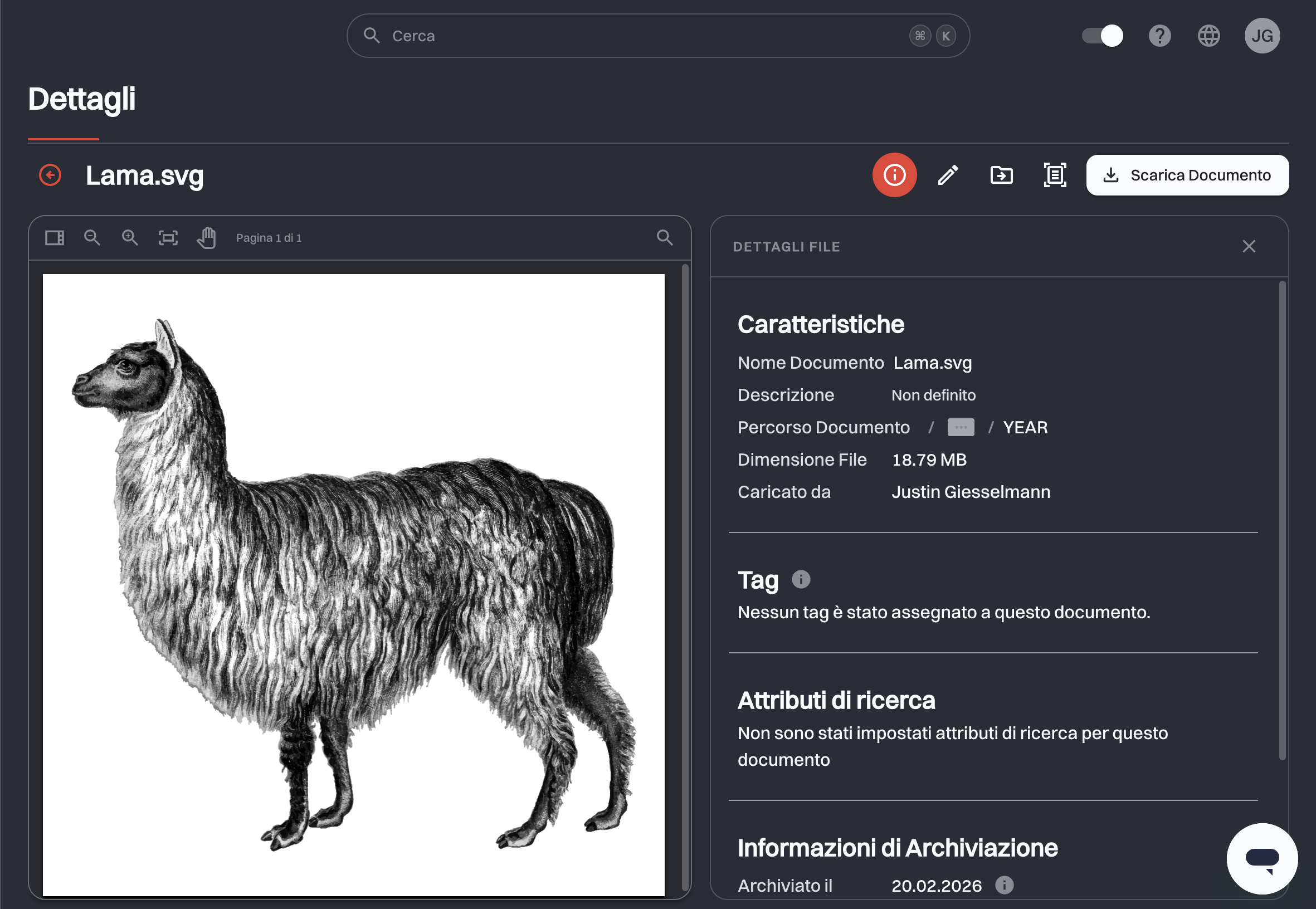The image size is (1316, 909).
Task: Click Scarica Documento button
Action: coord(1187,175)
